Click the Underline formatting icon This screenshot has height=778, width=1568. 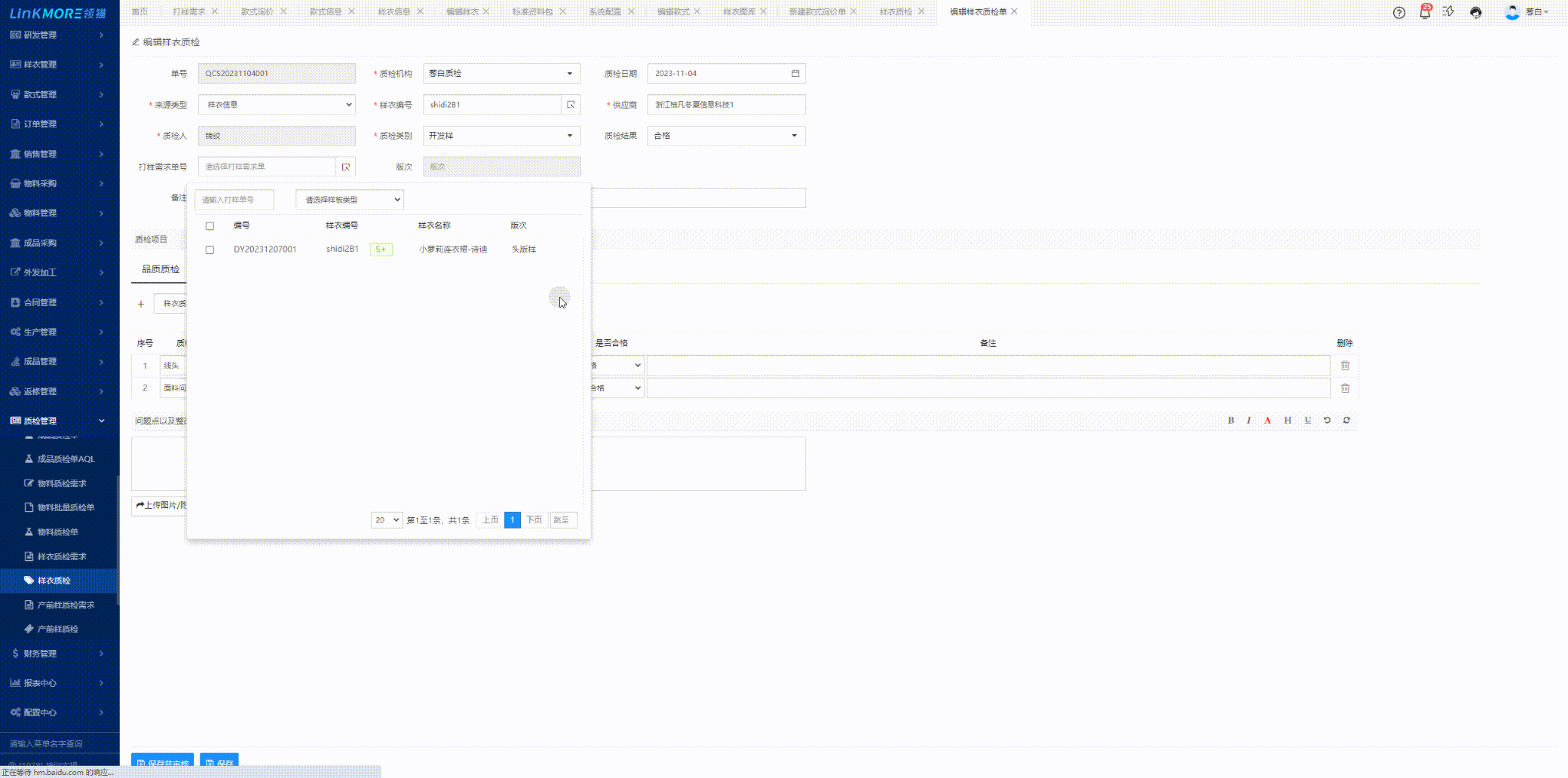pos(1307,420)
